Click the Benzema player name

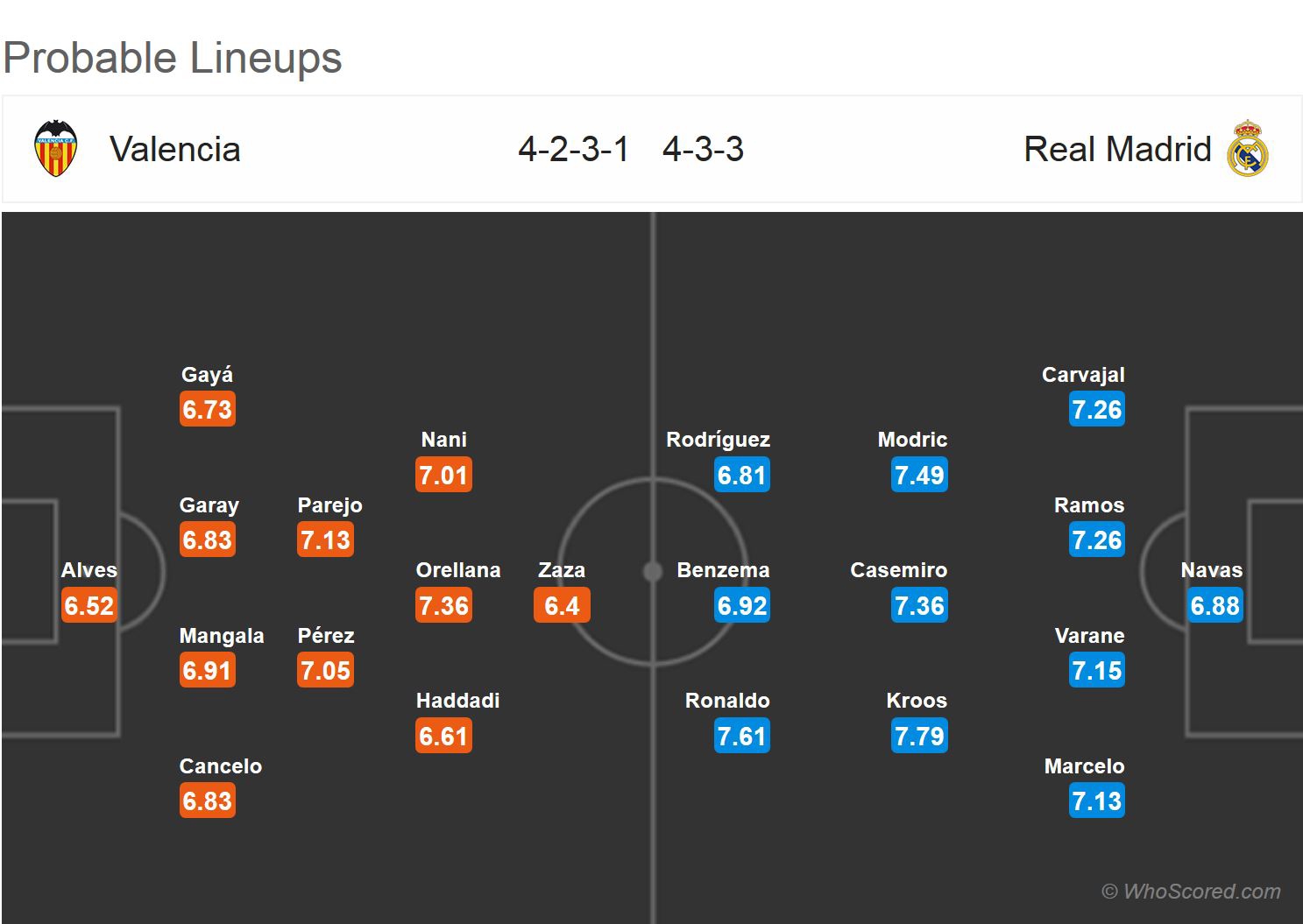click(x=723, y=570)
